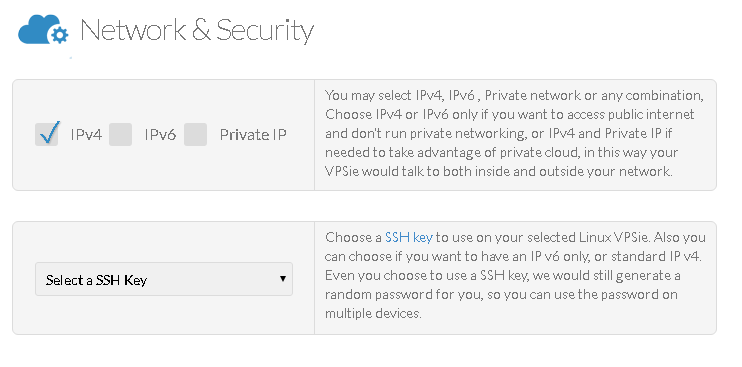Uncheck the IPv4 checkbox
The height and width of the screenshot is (367, 742).
click(46, 135)
